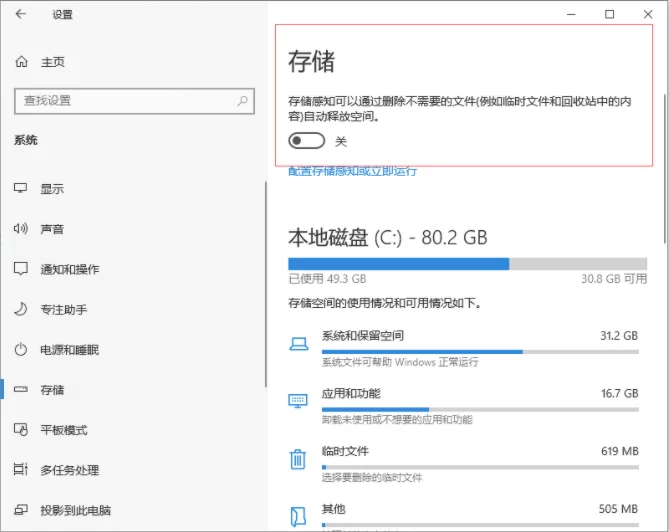The image size is (670, 532).
Task: Click the Temporary files (临时文件) trash icon
Action: click(298, 459)
